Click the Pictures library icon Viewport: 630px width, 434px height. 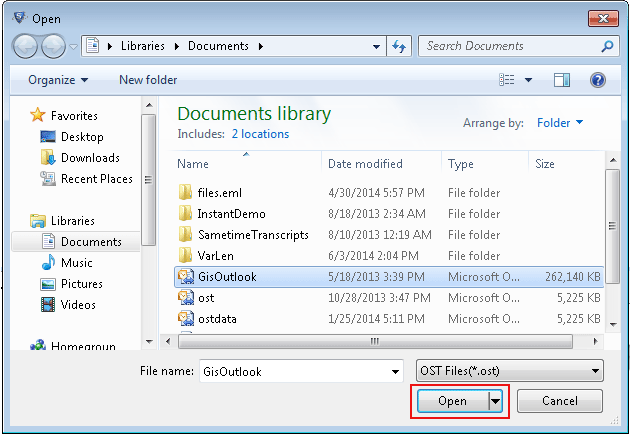click(x=48, y=284)
